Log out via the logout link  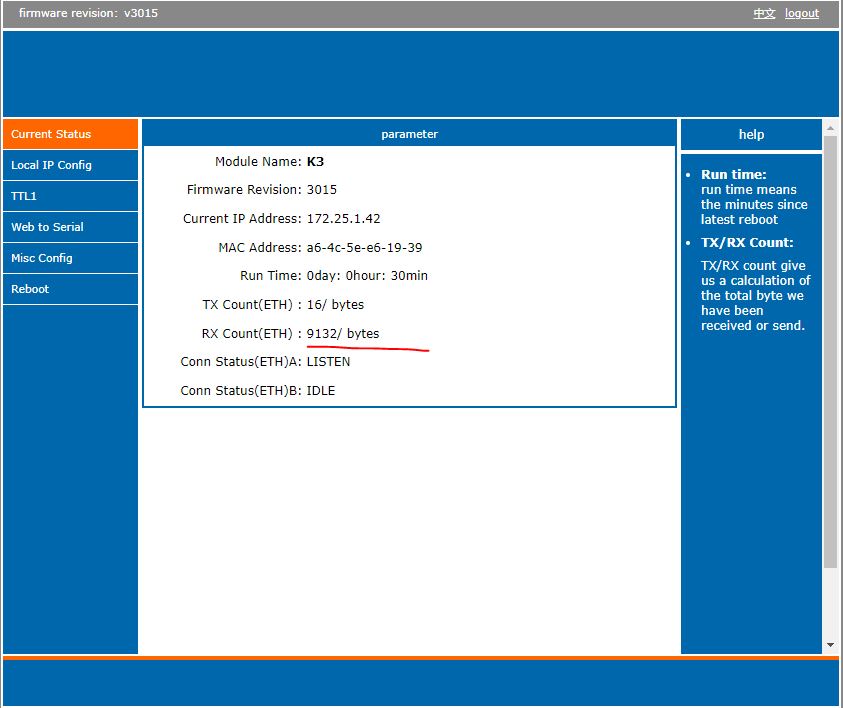[x=802, y=13]
